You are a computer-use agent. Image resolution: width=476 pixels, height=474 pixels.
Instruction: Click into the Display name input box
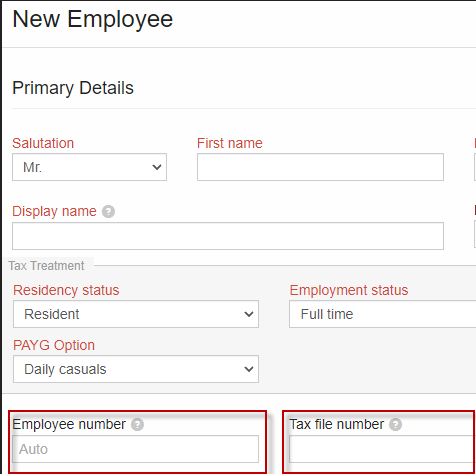click(228, 236)
